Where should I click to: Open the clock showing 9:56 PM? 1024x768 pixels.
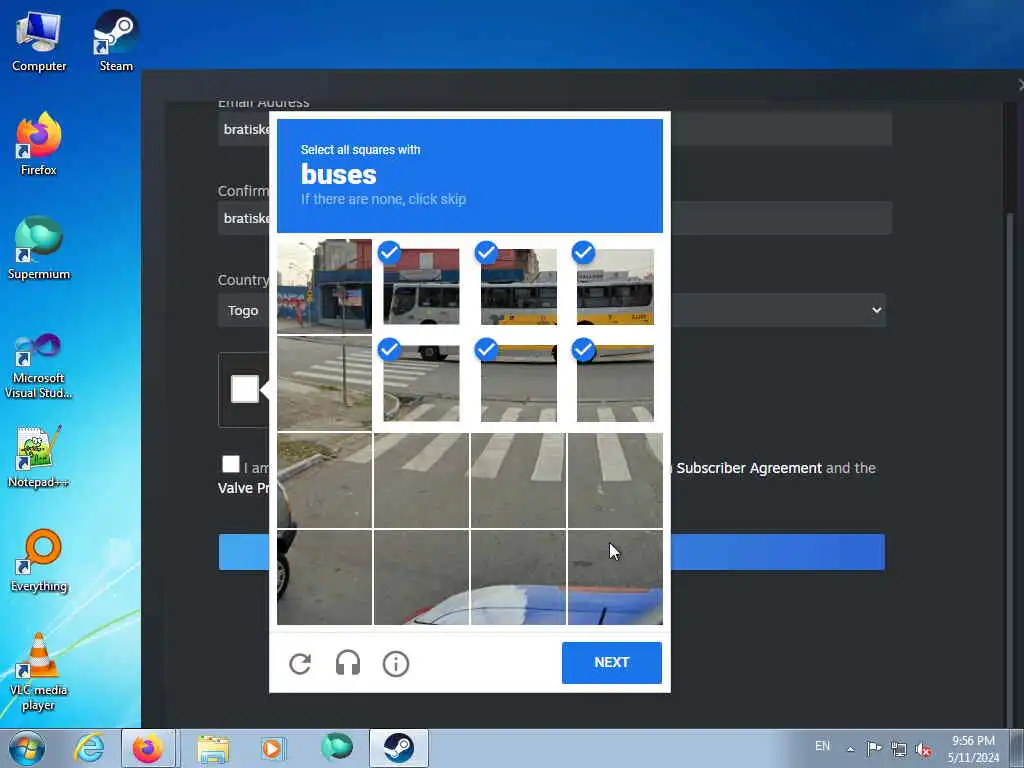point(973,749)
